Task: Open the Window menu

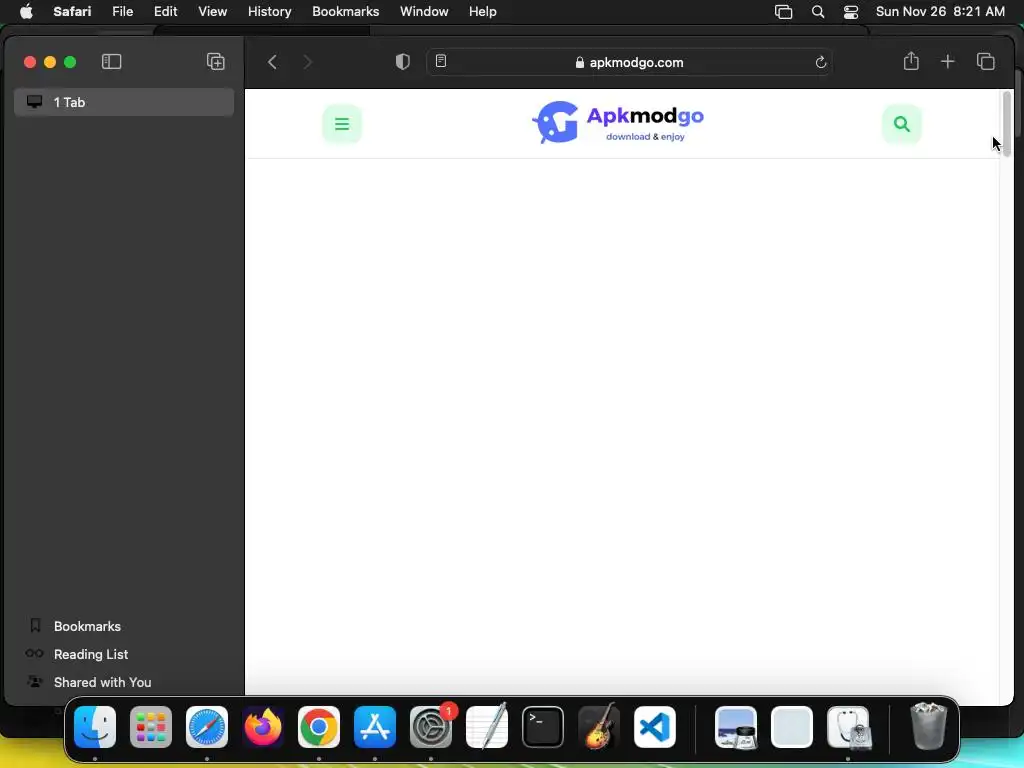Action: (x=424, y=12)
